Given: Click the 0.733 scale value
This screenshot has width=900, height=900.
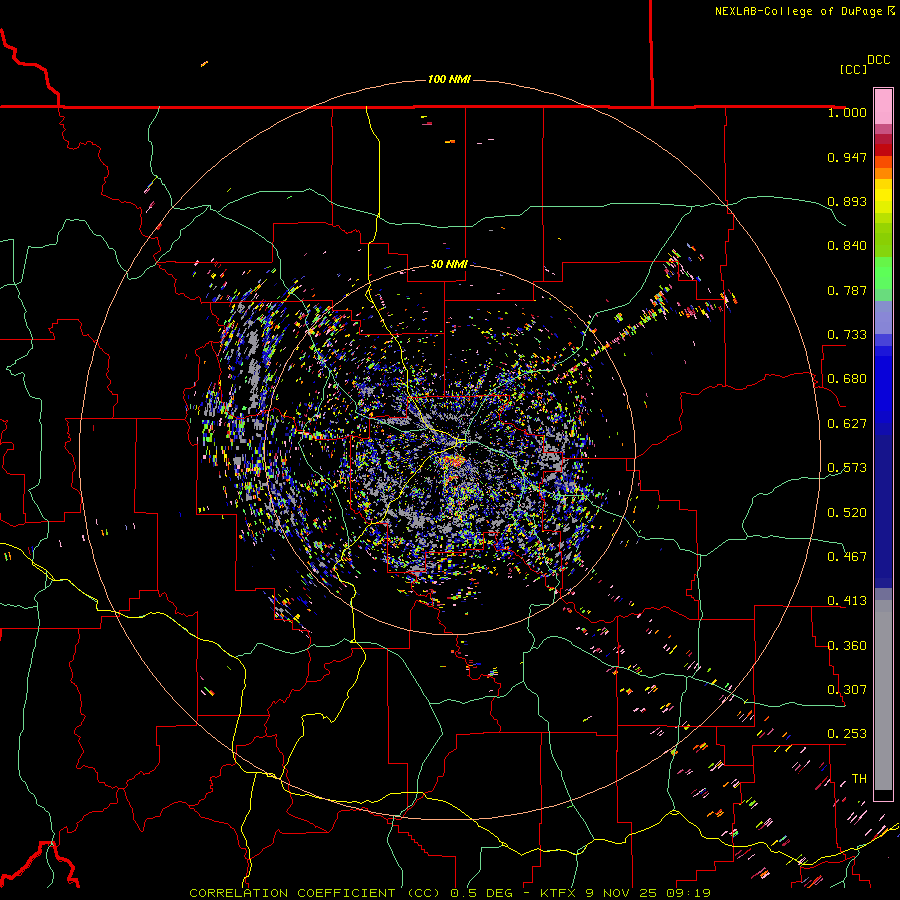Looking at the screenshot, I should pos(847,335).
